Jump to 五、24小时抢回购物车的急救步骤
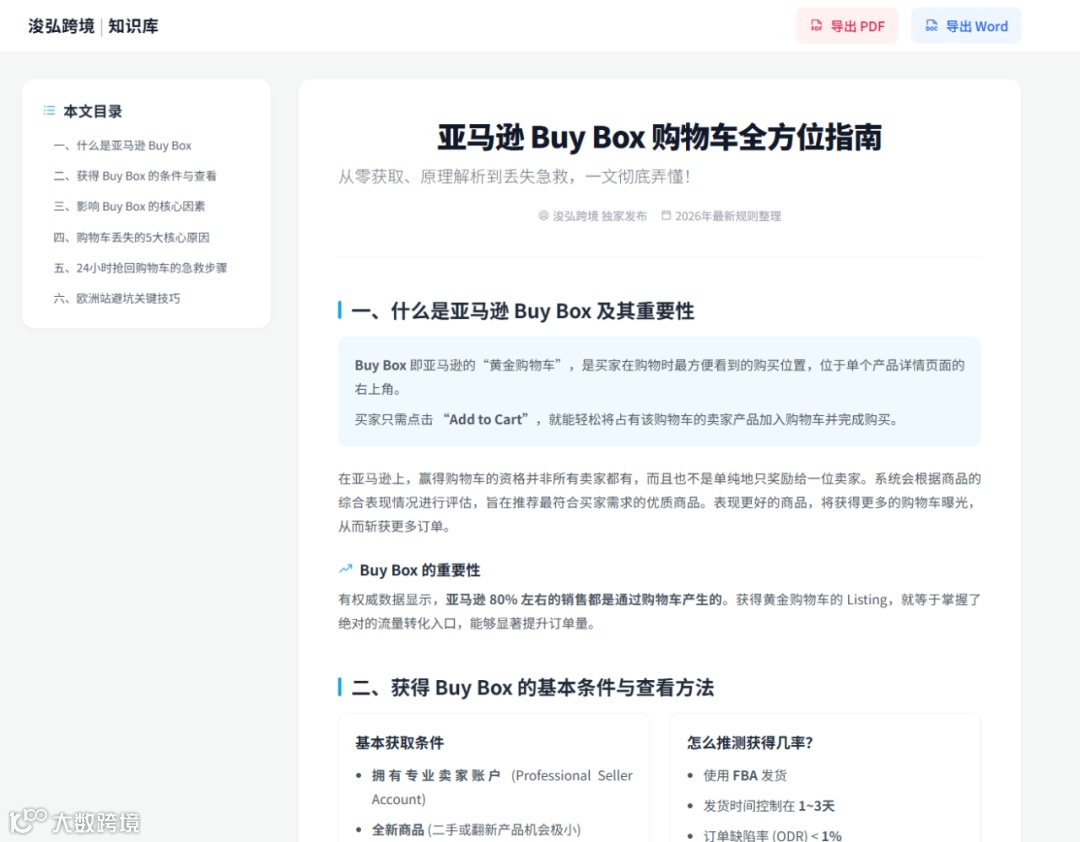The width and height of the screenshot is (1080, 842). click(140, 267)
